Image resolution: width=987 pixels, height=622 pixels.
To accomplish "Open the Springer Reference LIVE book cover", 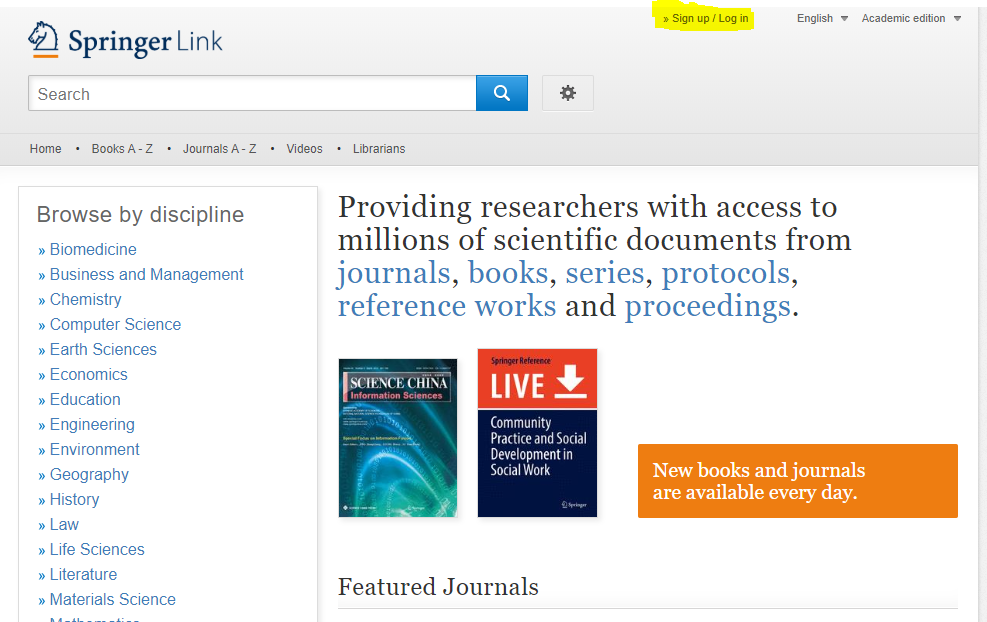I will (537, 433).
